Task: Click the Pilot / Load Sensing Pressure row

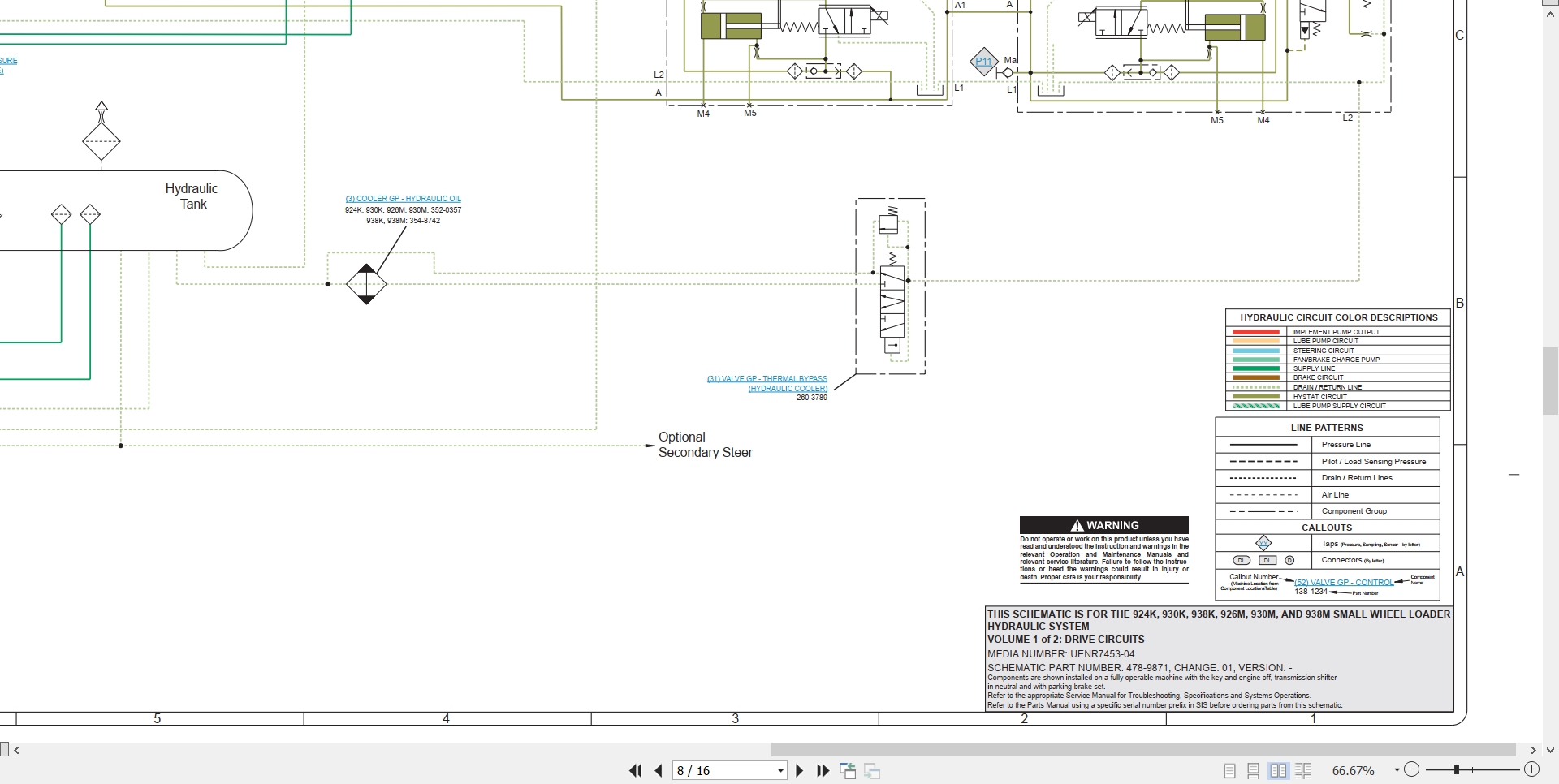Action: tap(1328, 462)
